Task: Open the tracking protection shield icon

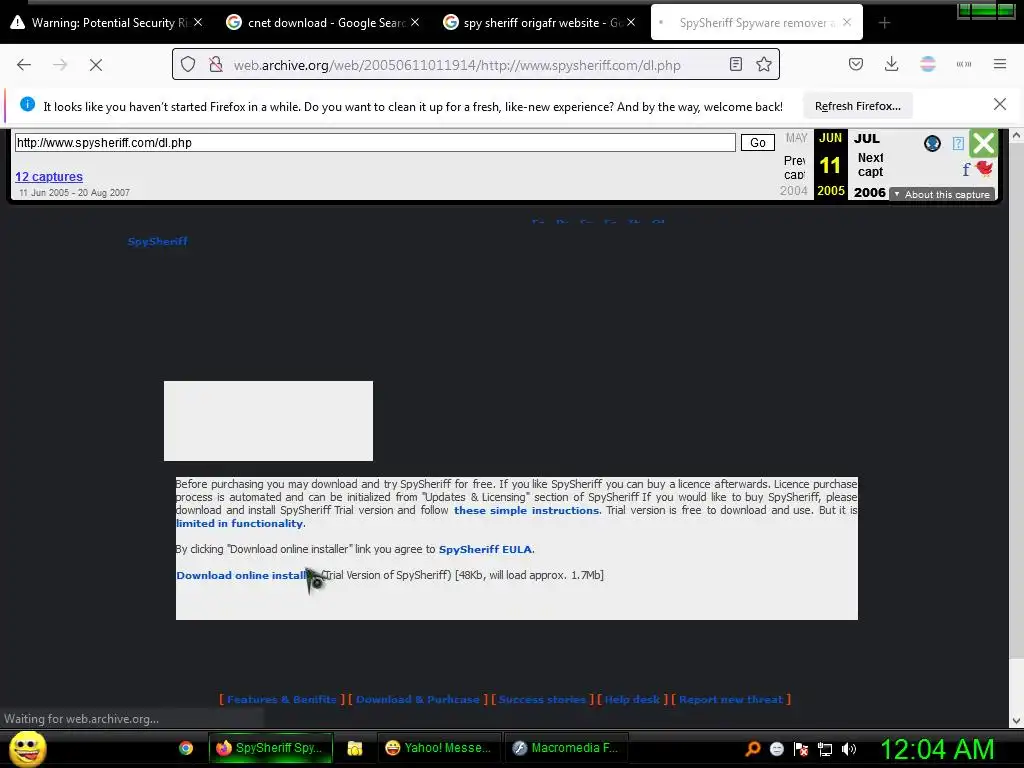Action: pos(188,65)
